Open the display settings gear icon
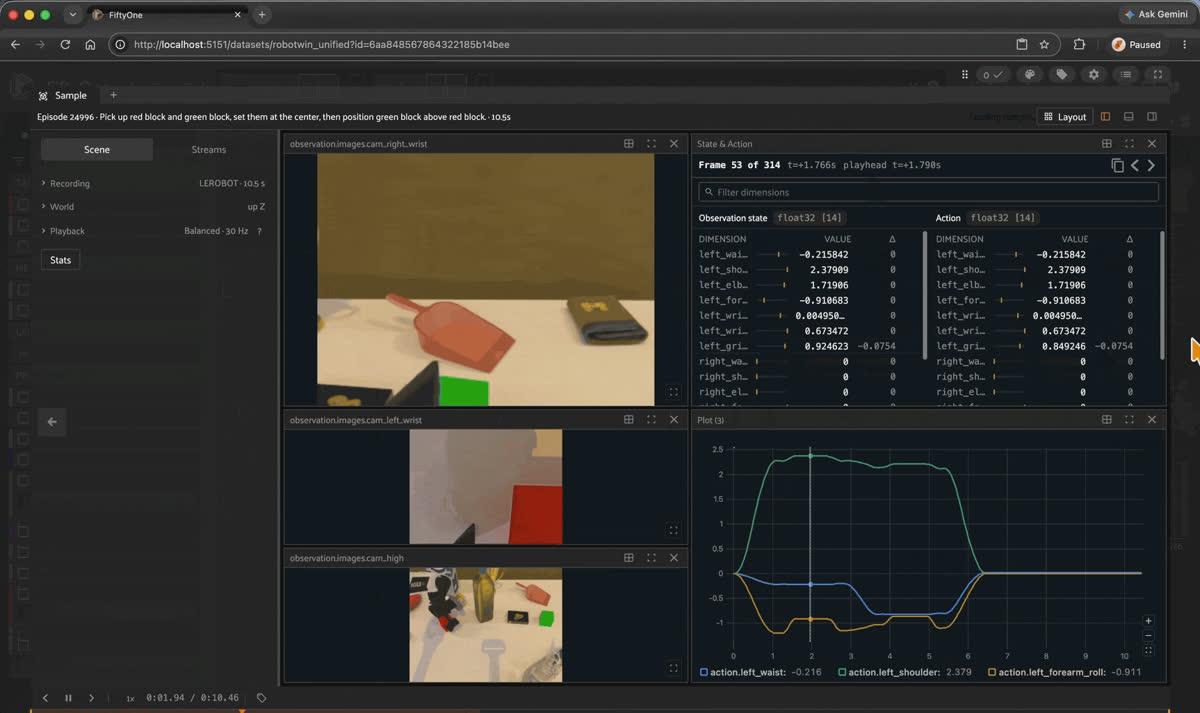1200x713 pixels. 1094,75
